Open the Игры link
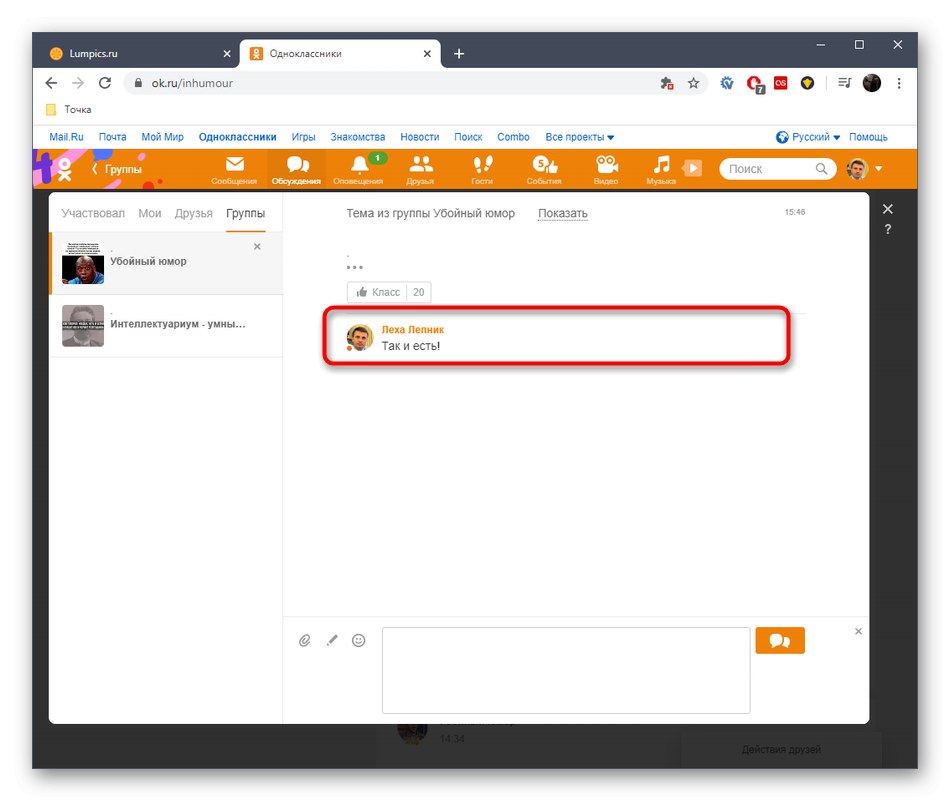Screen dimensions: 950x801 [304, 137]
